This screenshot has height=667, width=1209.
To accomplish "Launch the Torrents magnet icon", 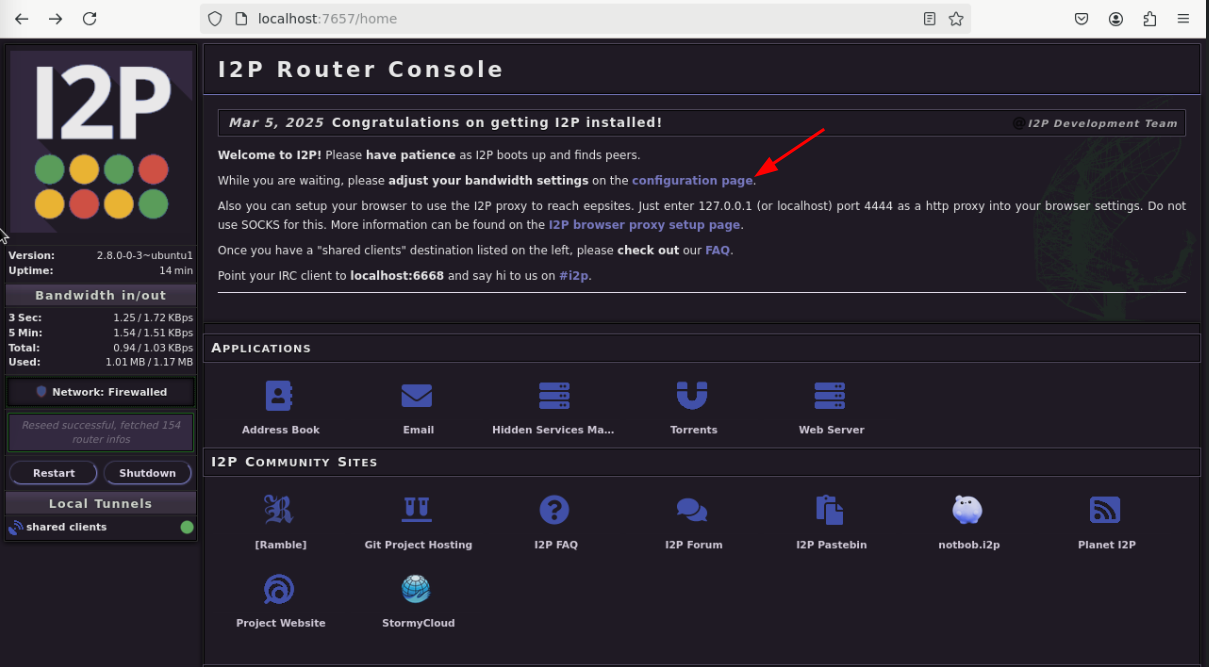I will tap(692, 396).
